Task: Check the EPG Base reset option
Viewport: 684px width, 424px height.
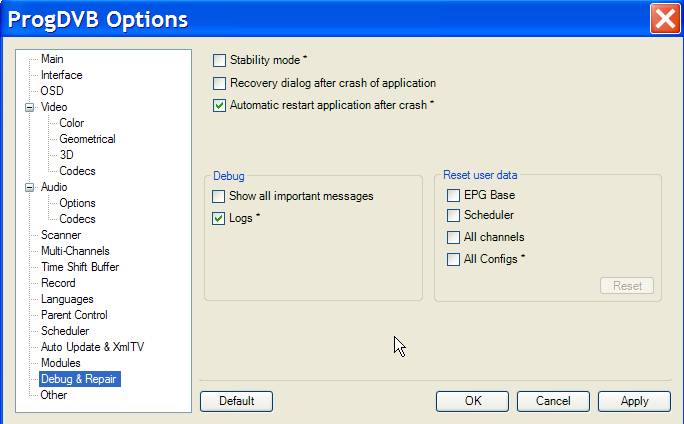Action: [x=453, y=195]
